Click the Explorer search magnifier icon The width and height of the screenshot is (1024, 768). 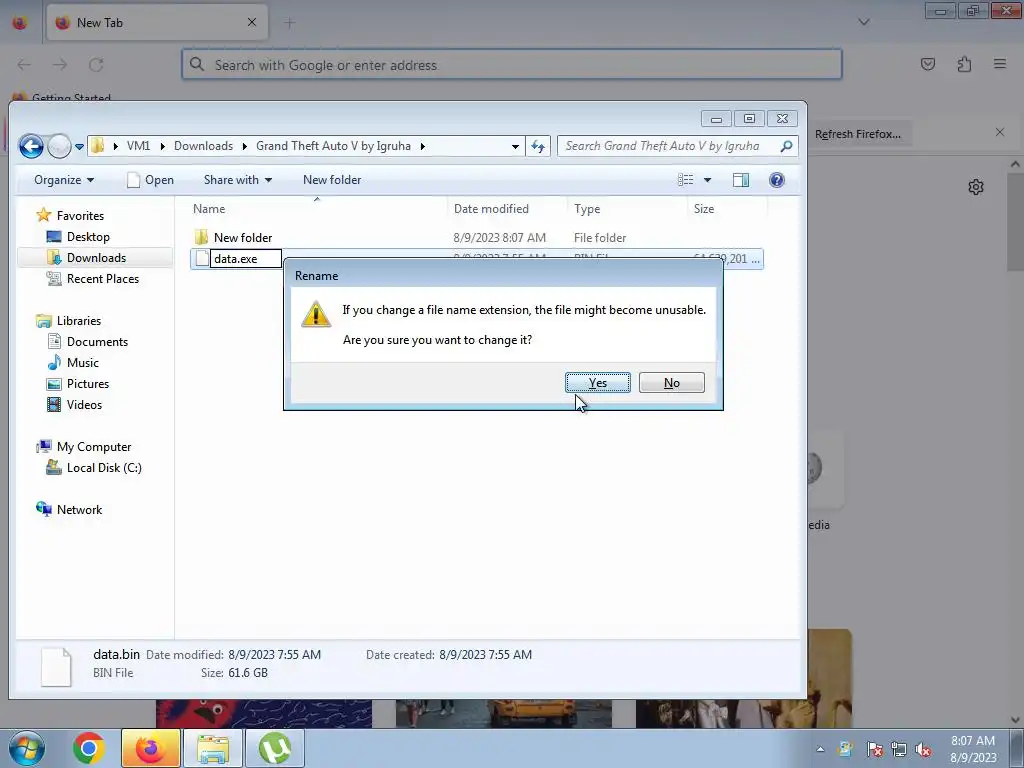tap(786, 146)
